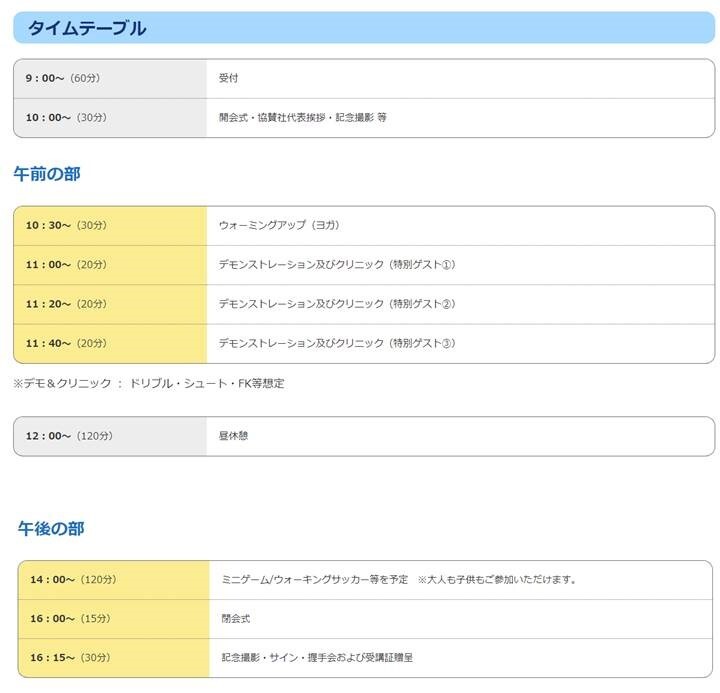Select the 11:00〜 (20分) time cell
The height and width of the screenshot is (693, 720).
(x=66, y=264)
